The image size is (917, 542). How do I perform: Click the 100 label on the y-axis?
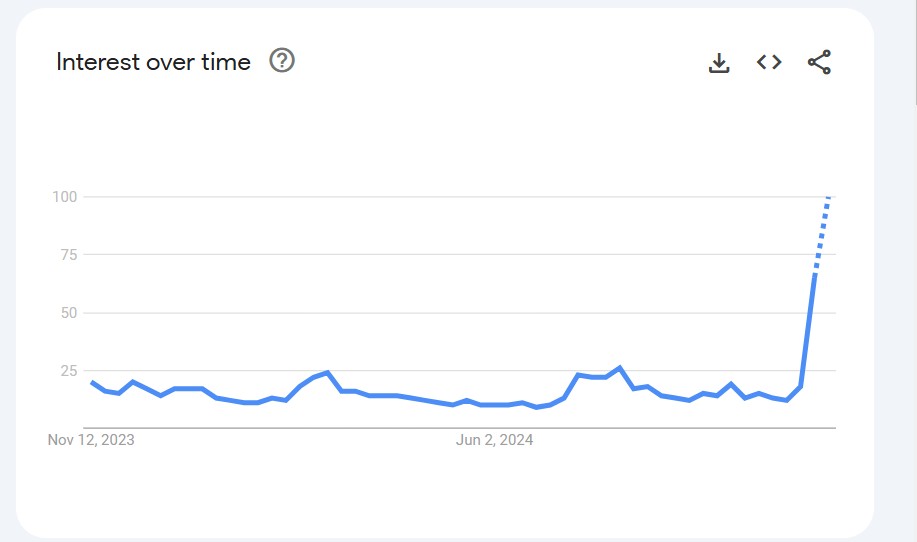point(65,196)
